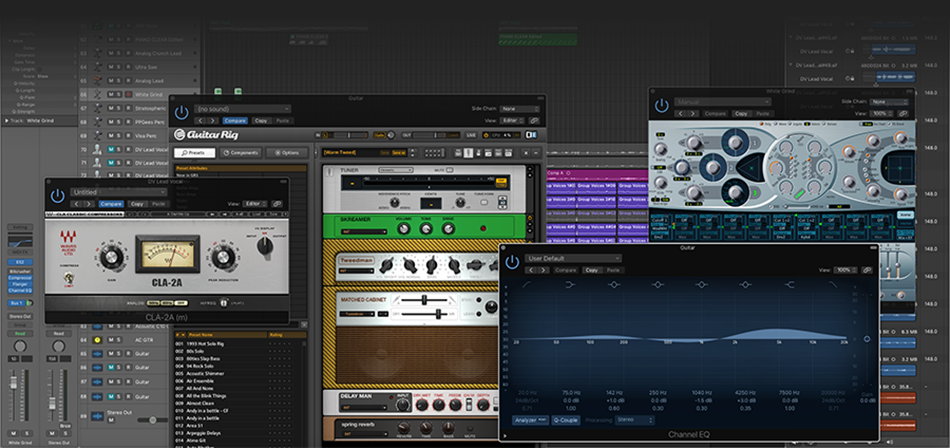Open Components tab in Guitar Rig browser
950x448 pixels.
(x=241, y=153)
